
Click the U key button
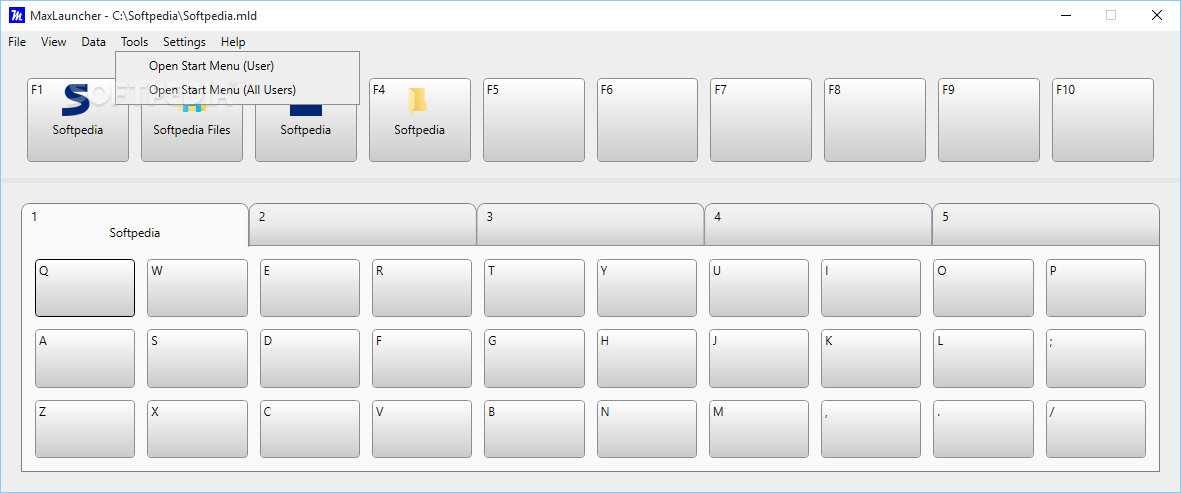pyautogui.click(x=759, y=288)
